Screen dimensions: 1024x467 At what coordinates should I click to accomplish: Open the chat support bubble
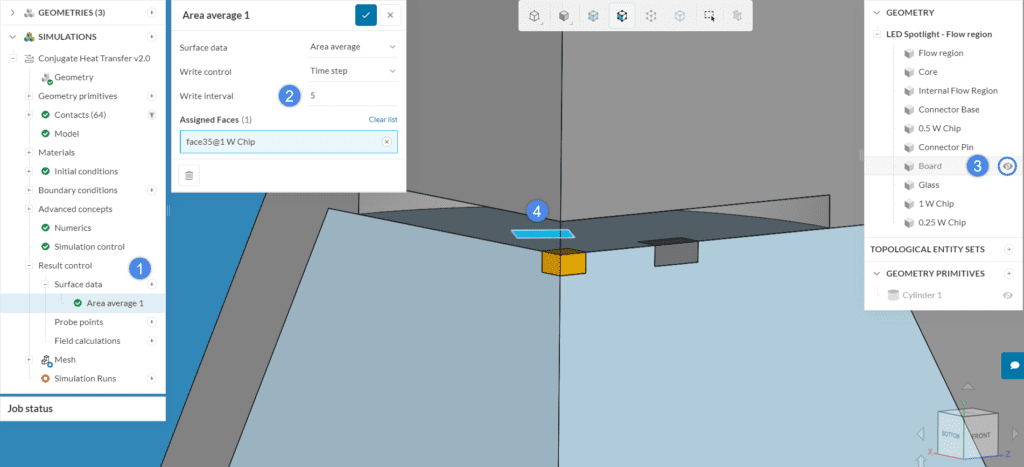[x=1011, y=365]
